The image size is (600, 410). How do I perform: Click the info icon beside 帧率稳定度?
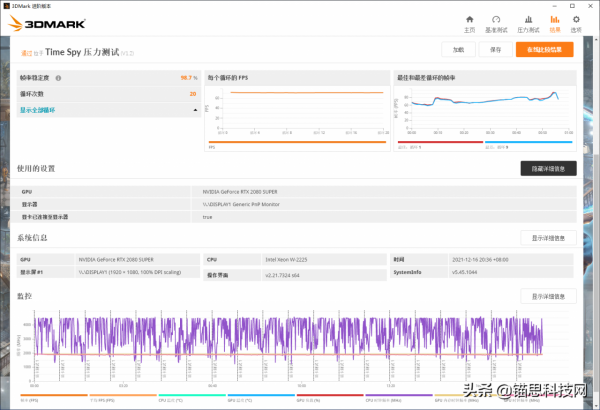pos(58,78)
